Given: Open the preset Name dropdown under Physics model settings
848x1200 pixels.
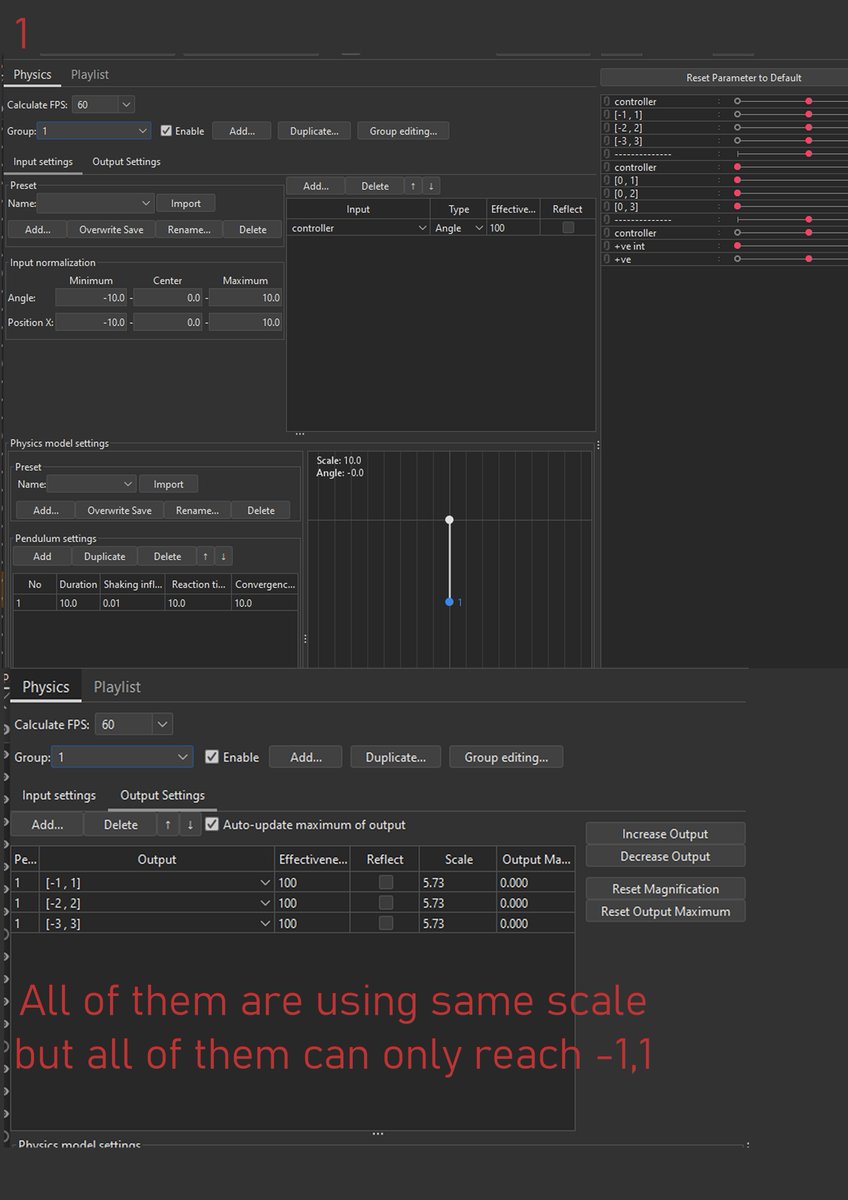Looking at the screenshot, I should [x=92, y=484].
